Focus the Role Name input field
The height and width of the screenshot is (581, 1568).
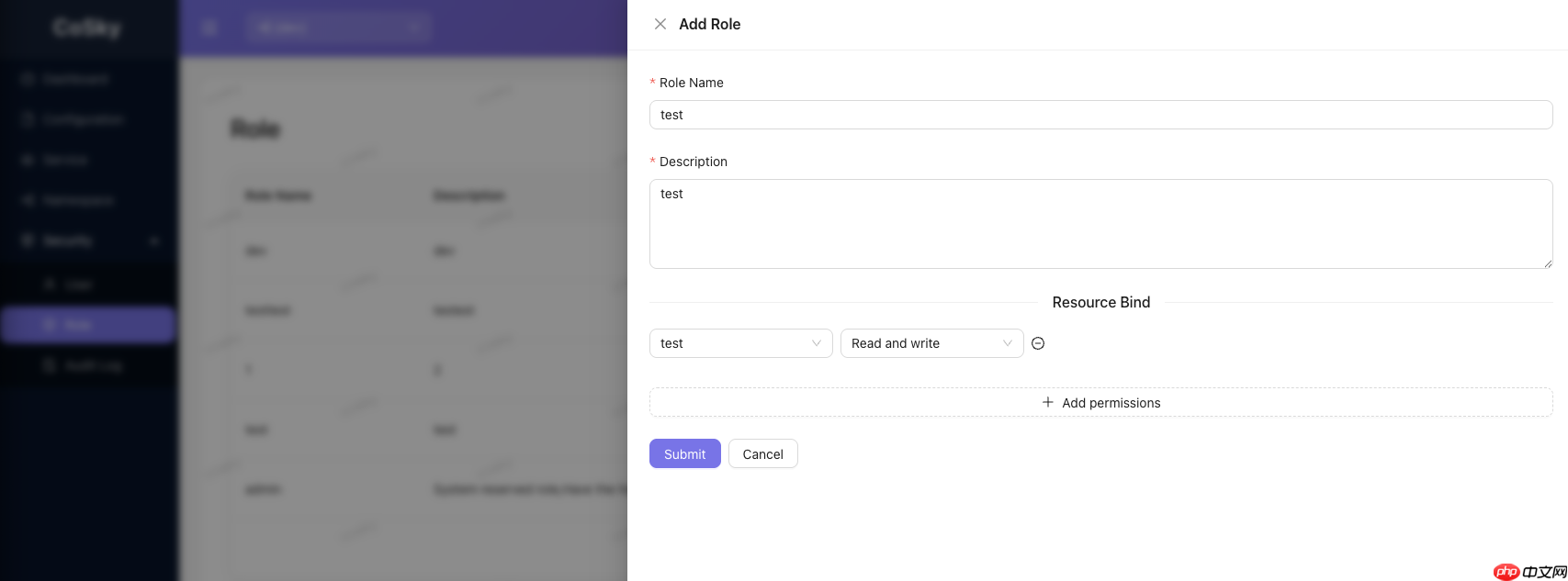[1100, 115]
